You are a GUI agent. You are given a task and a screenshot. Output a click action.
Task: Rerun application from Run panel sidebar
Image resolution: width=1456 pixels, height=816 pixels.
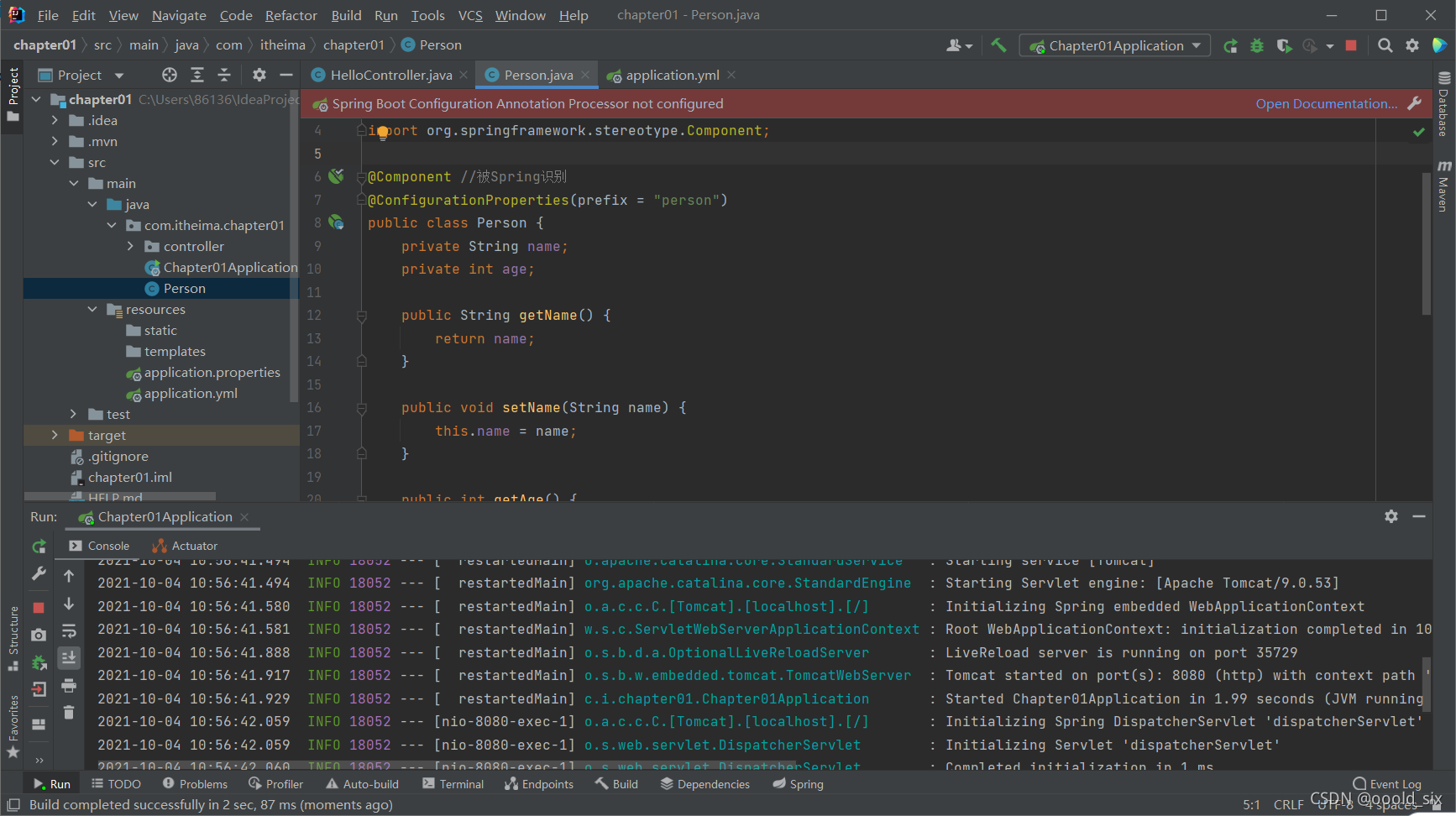pyautogui.click(x=39, y=547)
